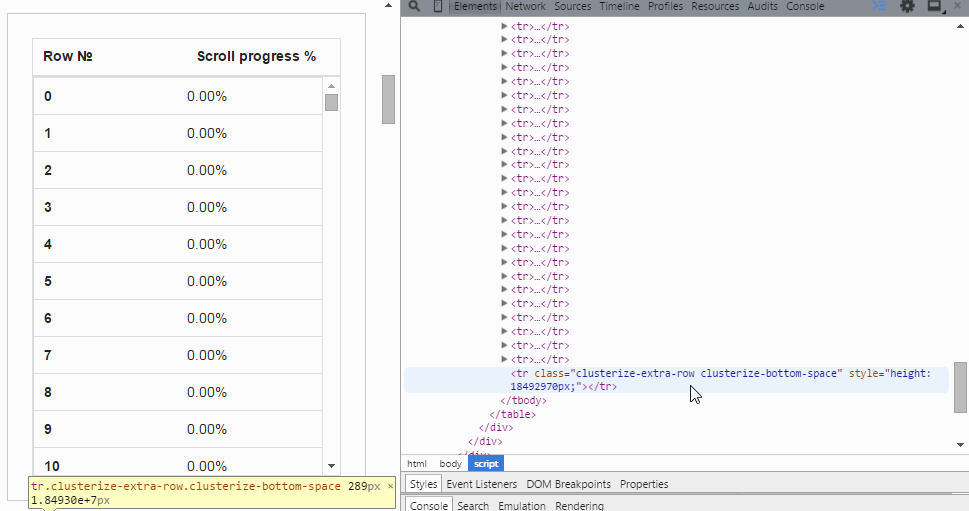Close DevTools with the X icon
The width and height of the screenshot is (969, 511).
(957, 6)
